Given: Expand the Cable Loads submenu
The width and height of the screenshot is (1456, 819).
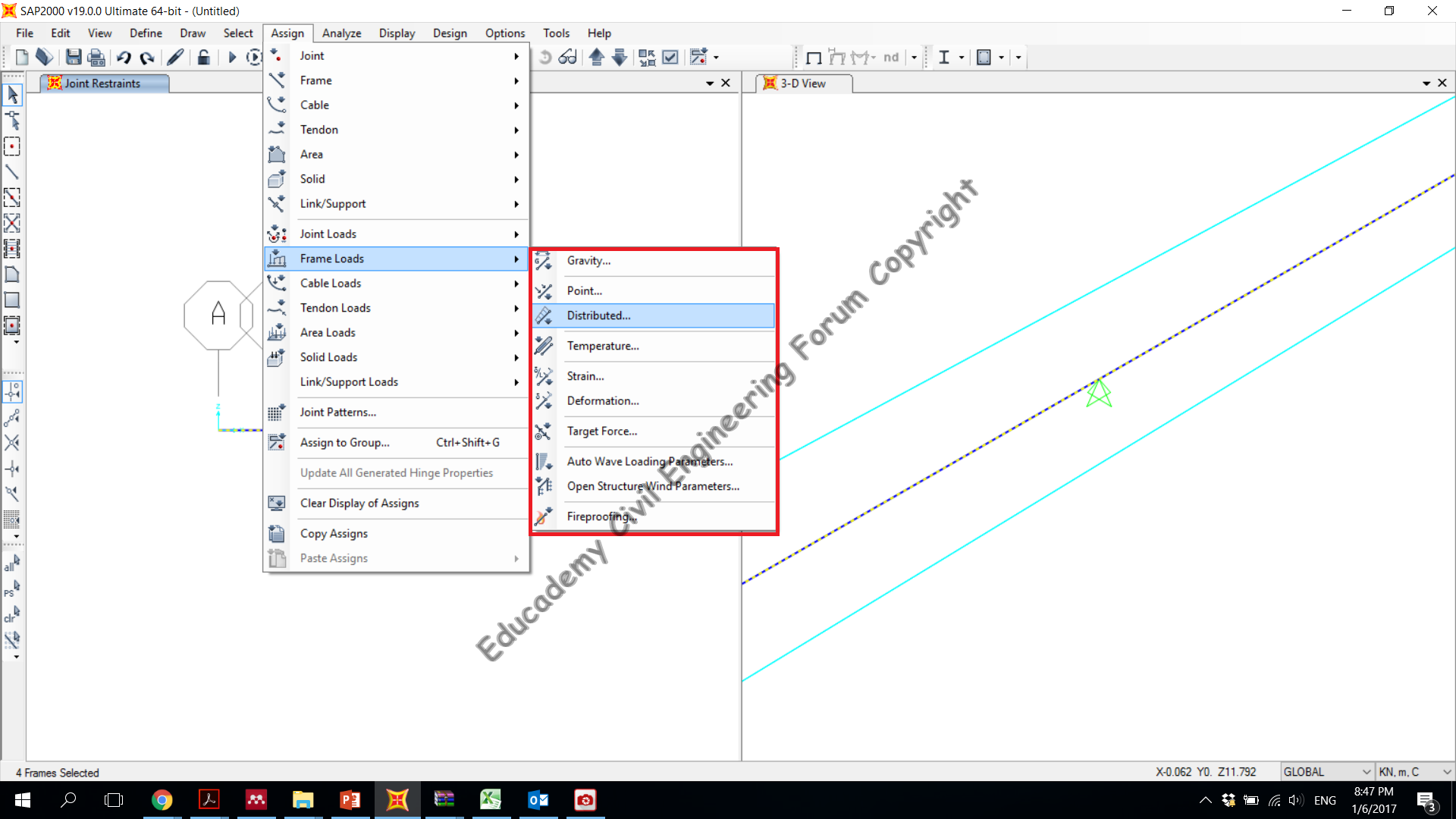Looking at the screenshot, I should point(396,284).
